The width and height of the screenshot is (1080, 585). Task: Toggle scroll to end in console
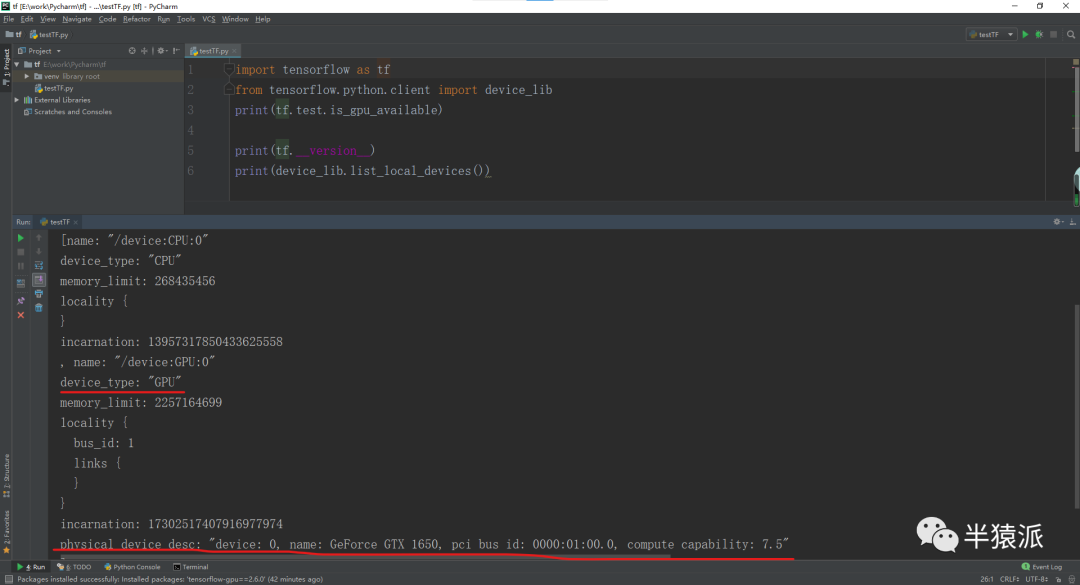click(x=39, y=280)
